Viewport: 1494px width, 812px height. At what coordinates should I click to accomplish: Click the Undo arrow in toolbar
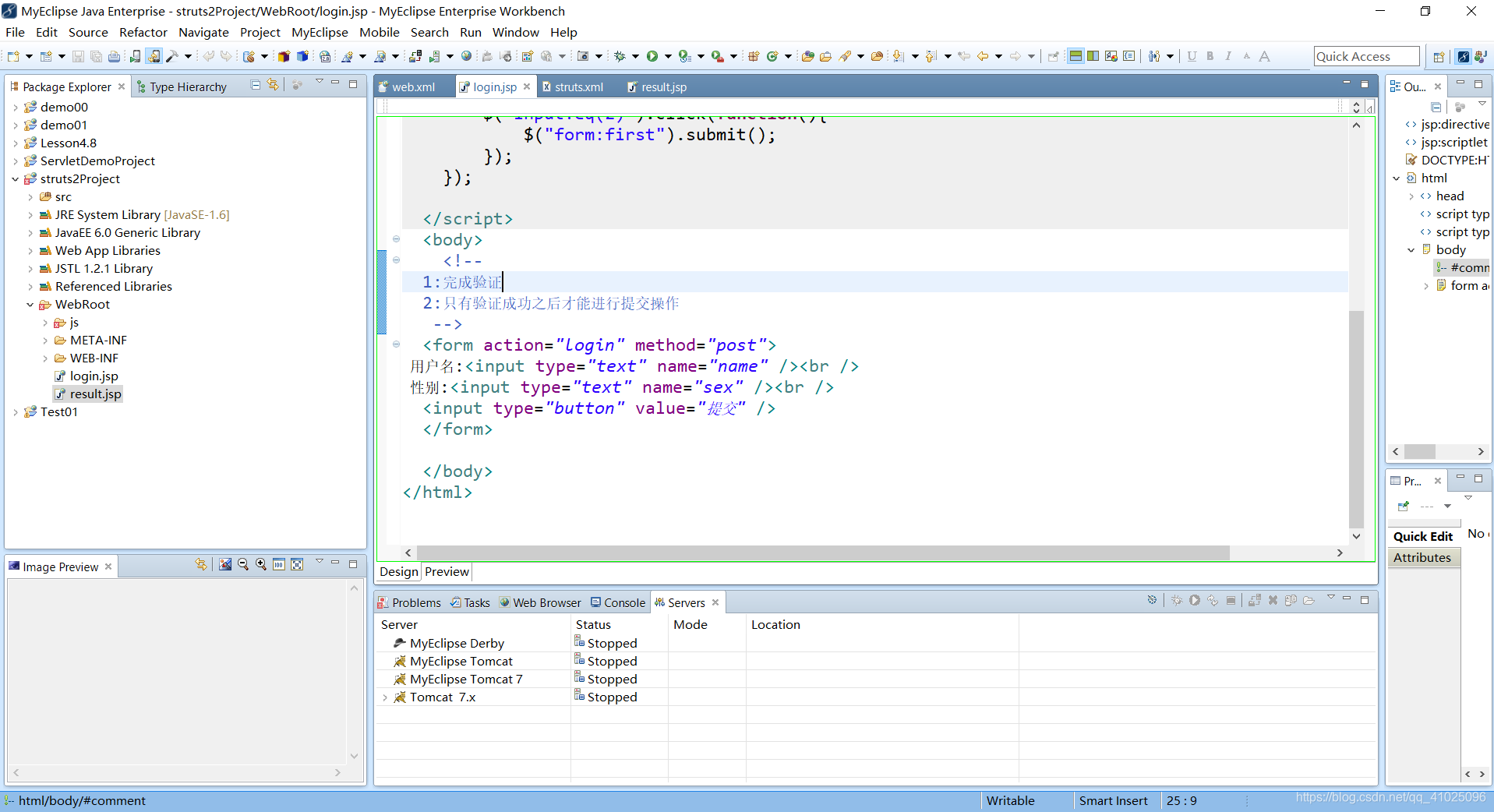point(209,56)
